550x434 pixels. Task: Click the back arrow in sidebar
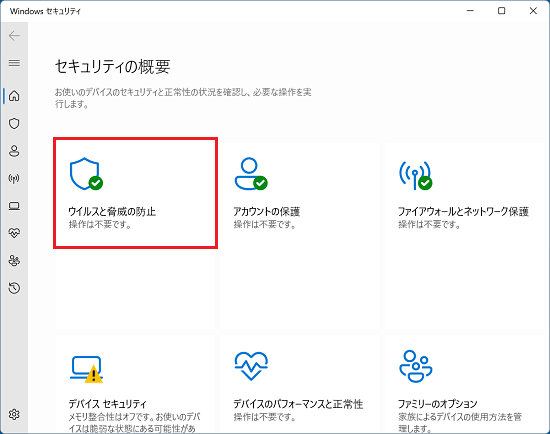click(x=14, y=35)
